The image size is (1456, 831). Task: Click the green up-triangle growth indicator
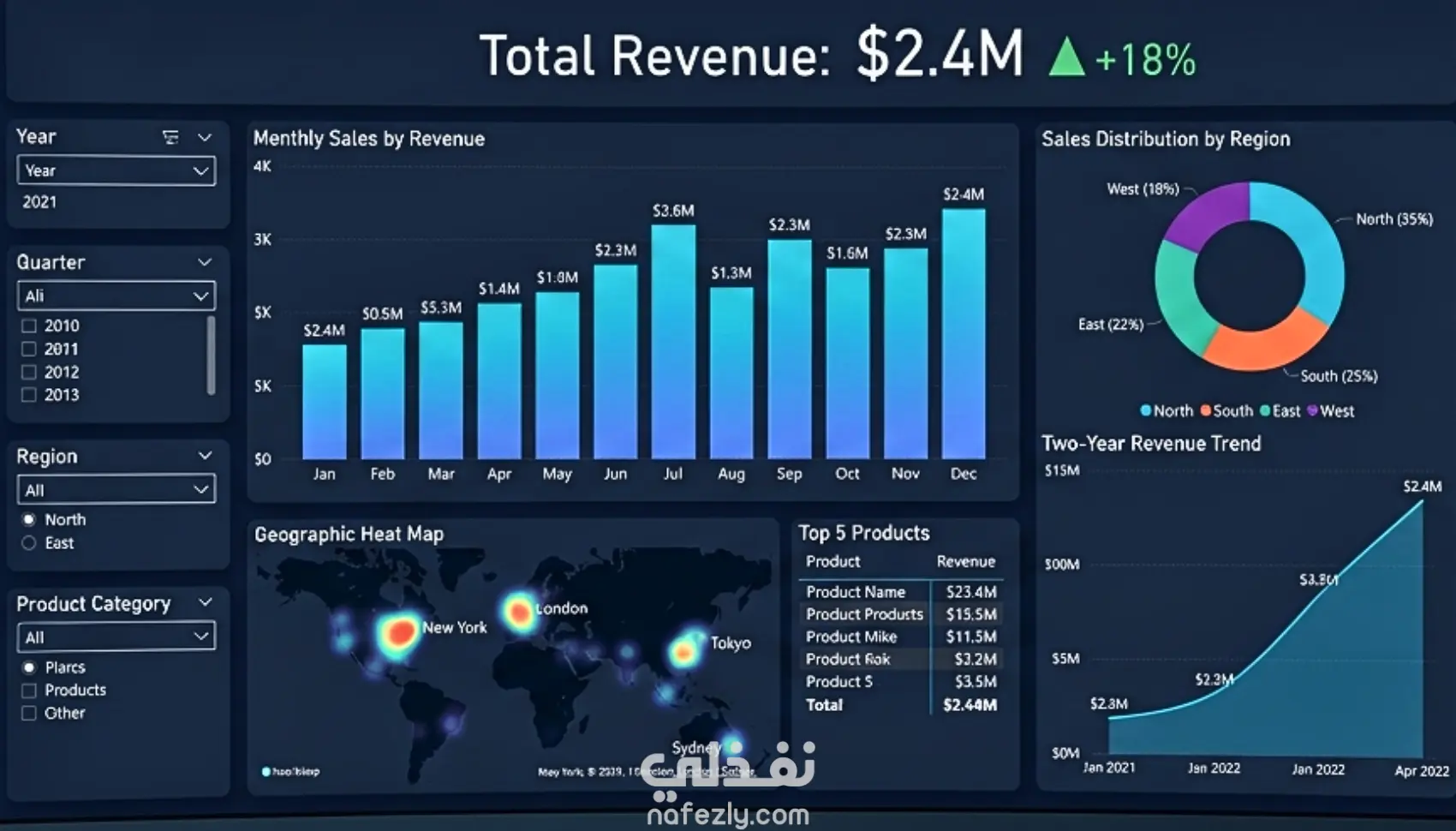[x=1067, y=58]
